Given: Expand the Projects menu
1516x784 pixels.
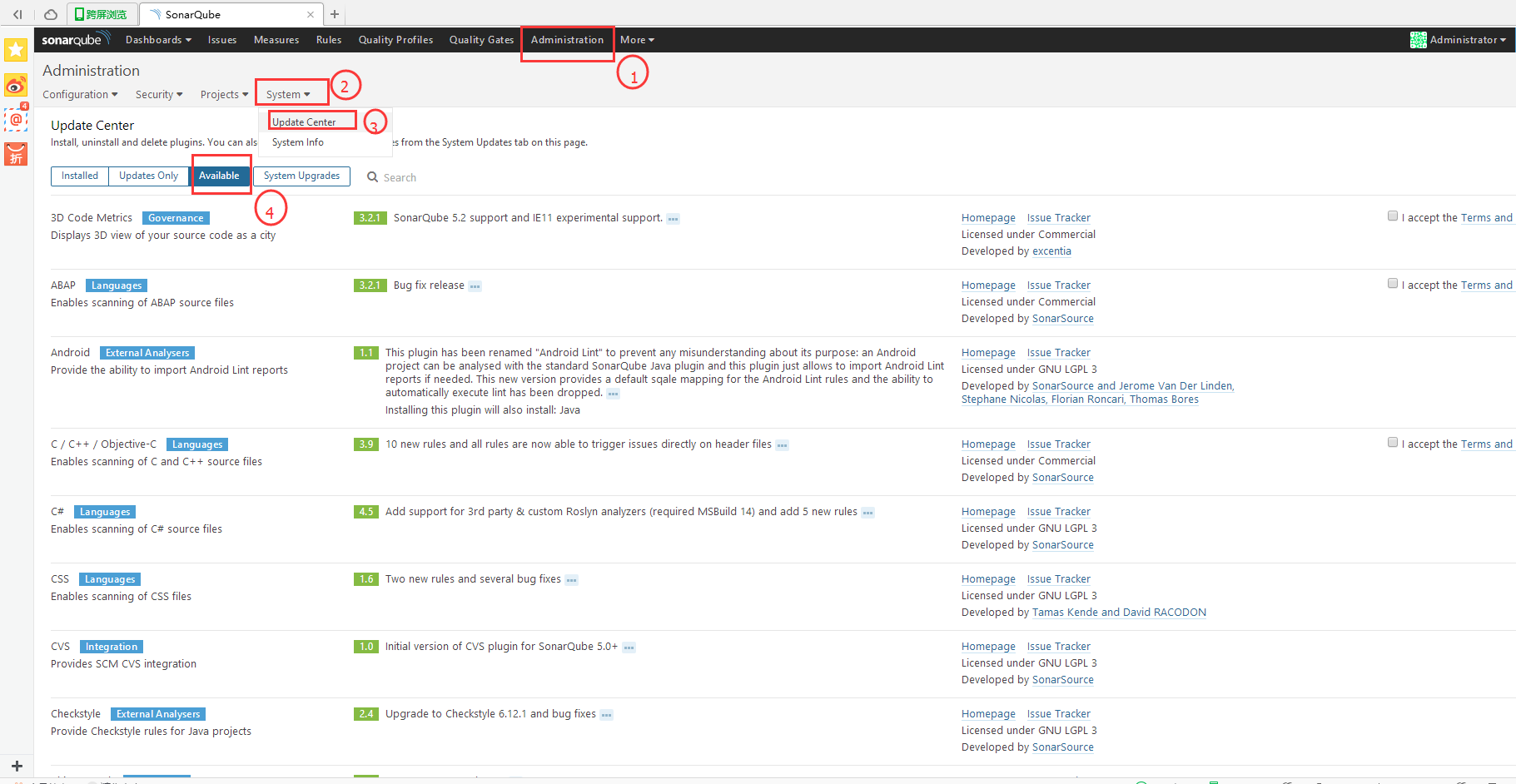Looking at the screenshot, I should pos(224,95).
